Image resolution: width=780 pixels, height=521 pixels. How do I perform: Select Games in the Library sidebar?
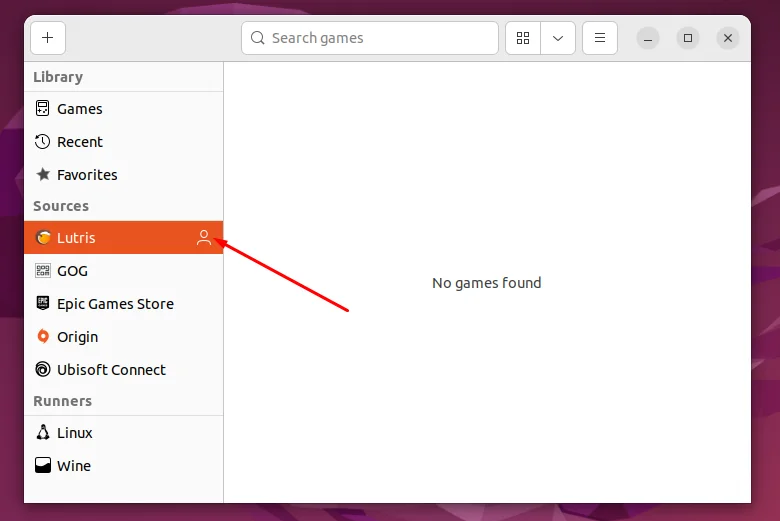(124, 108)
